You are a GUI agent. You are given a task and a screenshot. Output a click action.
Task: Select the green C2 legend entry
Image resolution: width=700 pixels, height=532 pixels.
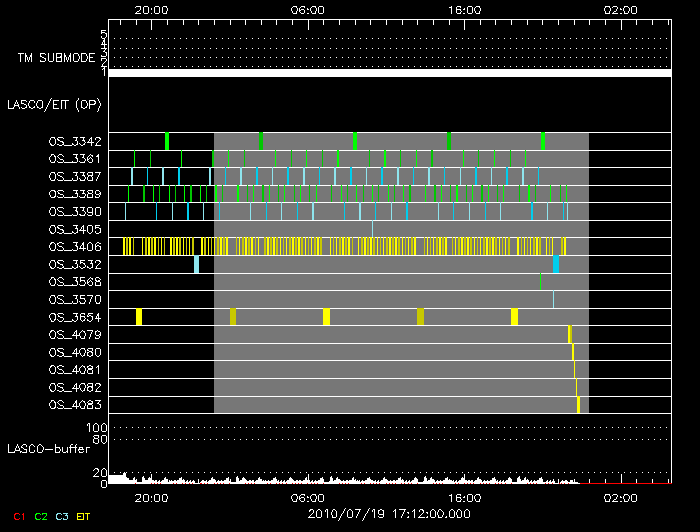[x=41, y=516]
